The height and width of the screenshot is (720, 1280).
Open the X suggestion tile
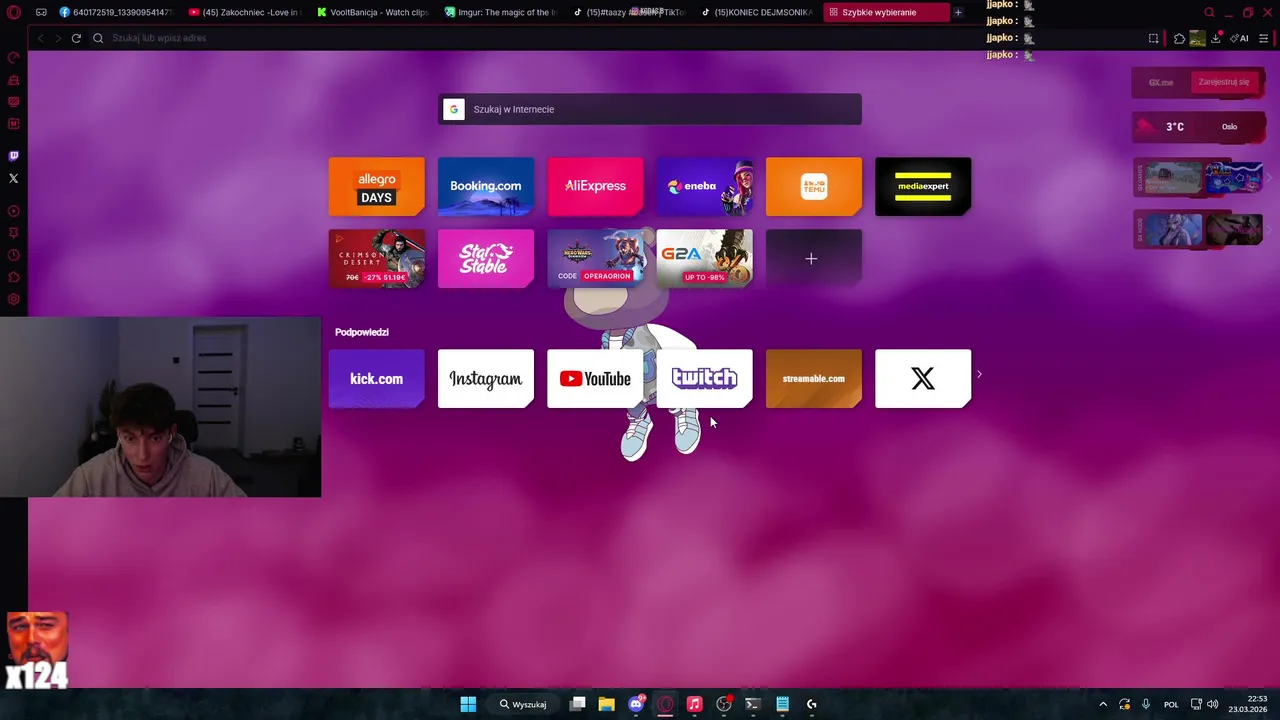923,379
